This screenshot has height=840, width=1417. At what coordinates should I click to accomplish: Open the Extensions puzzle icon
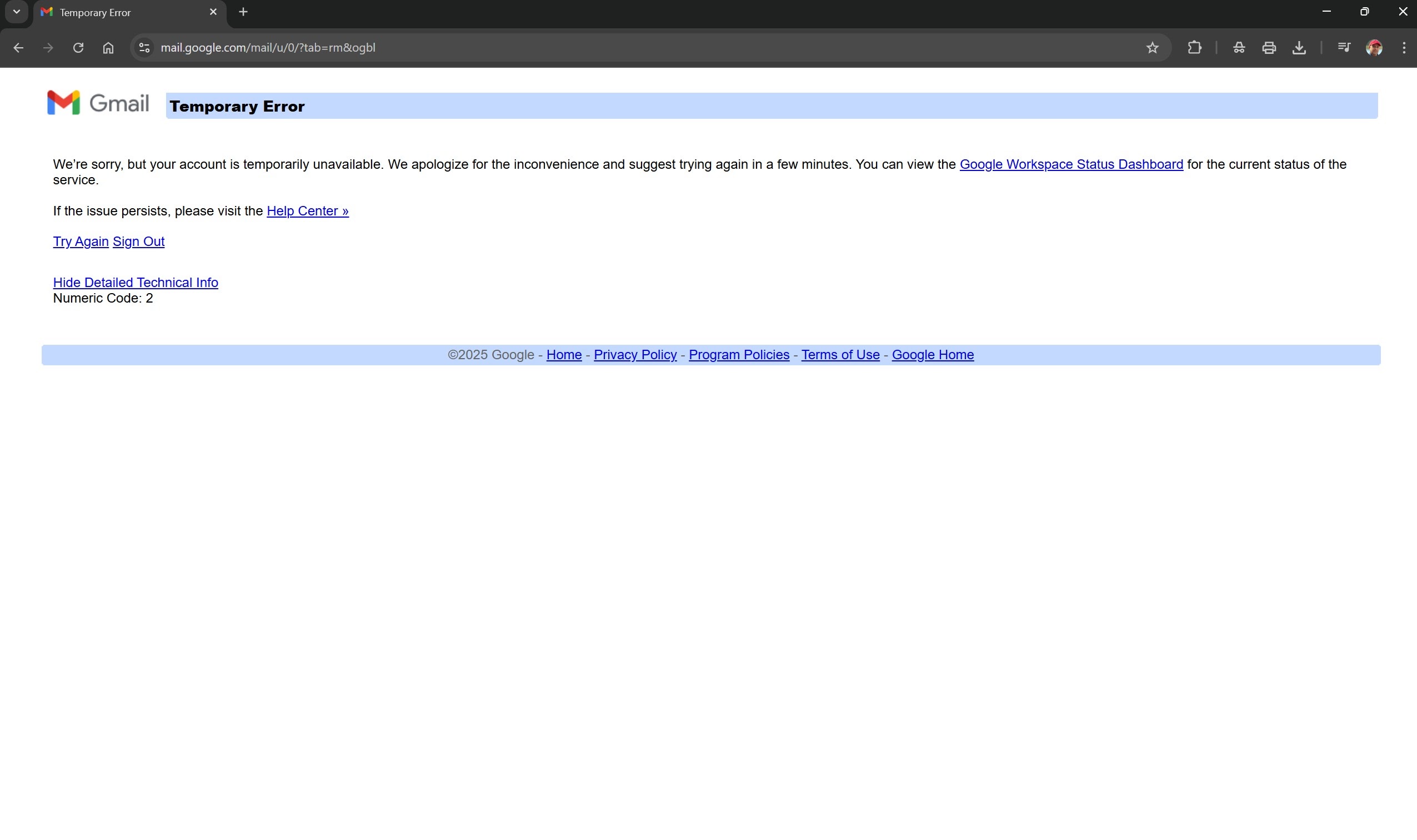[x=1194, y=48]
